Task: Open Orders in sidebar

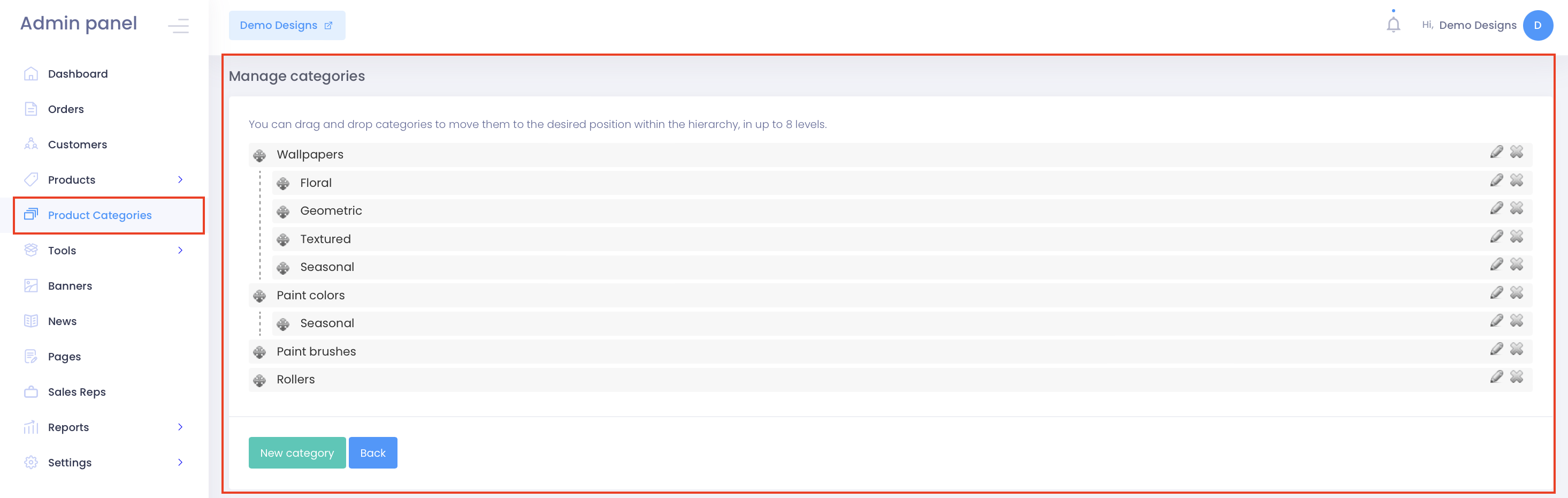Action: tap(66, 109)
